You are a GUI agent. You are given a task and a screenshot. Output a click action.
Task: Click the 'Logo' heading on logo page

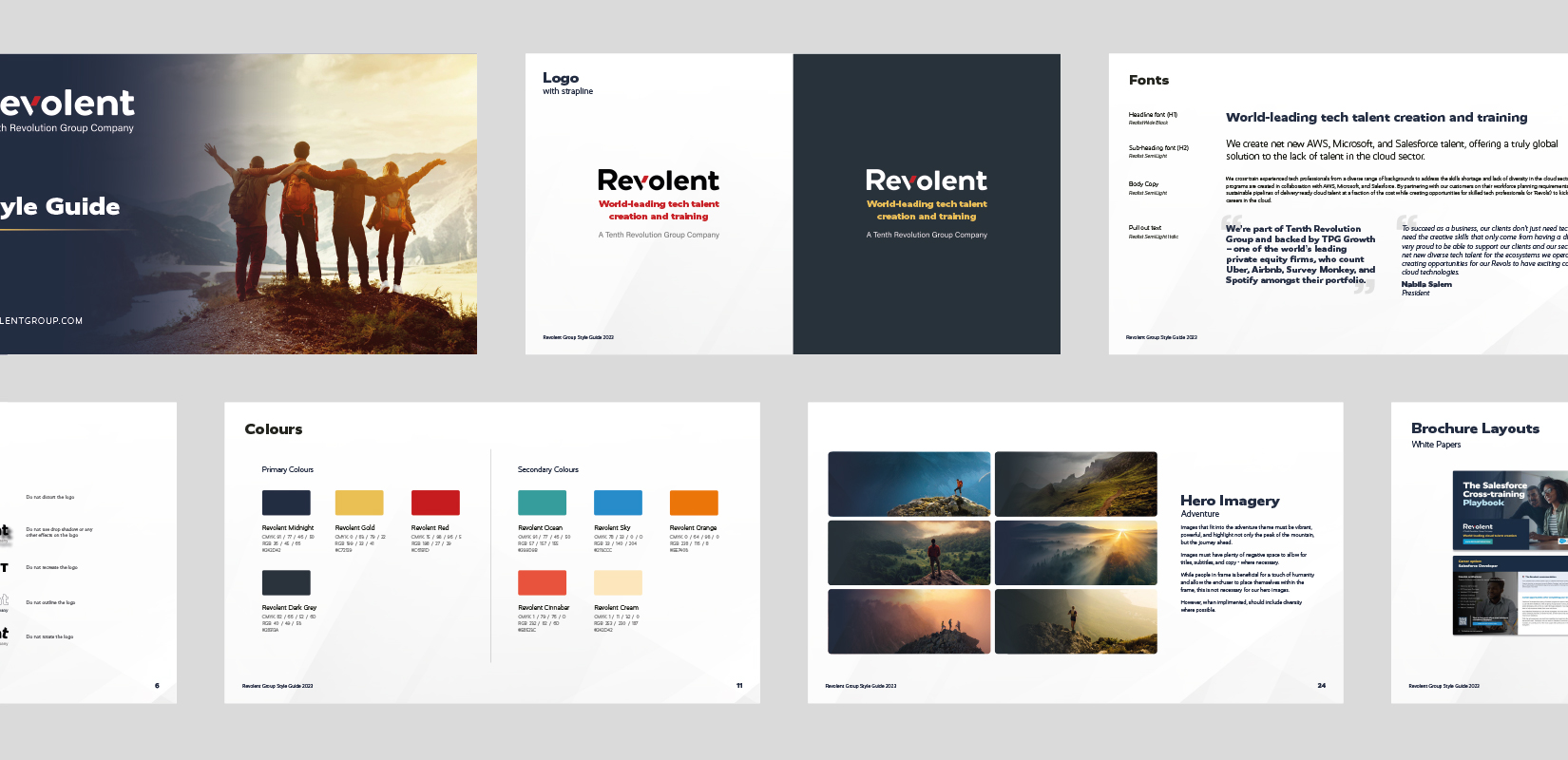(x=561, y=78)
